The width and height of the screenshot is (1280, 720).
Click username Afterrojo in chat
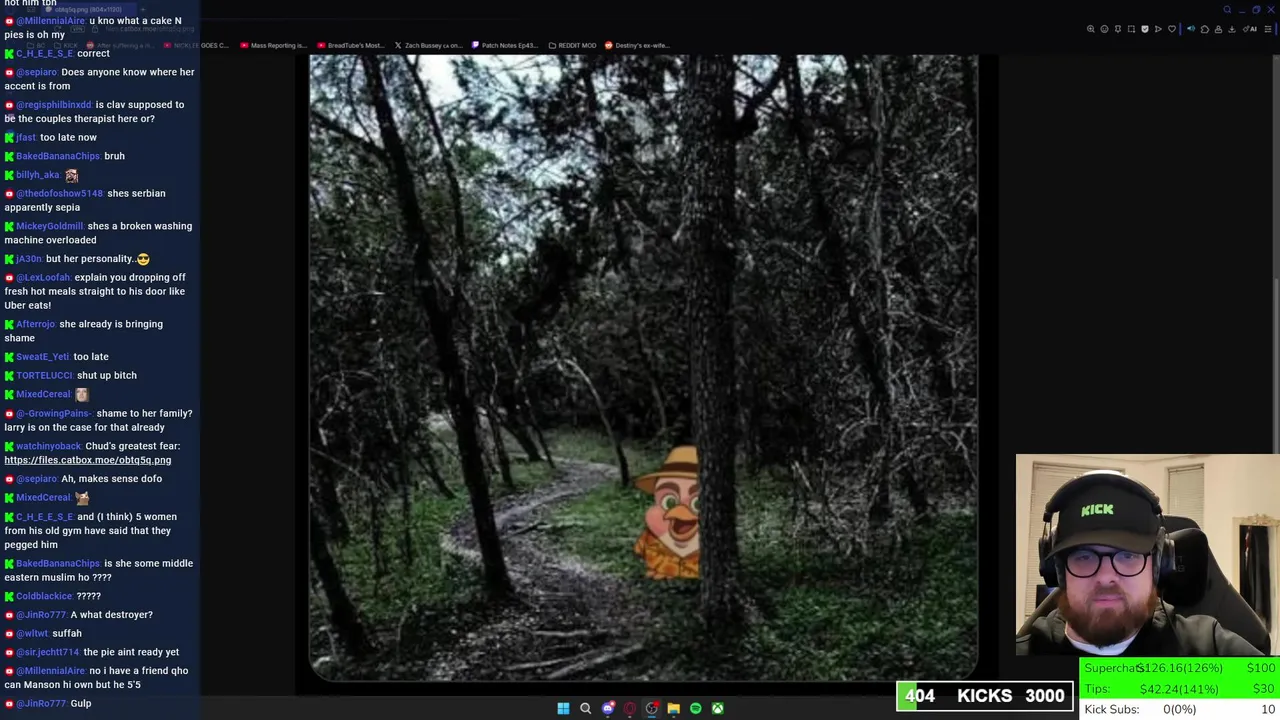click(36, 324)
